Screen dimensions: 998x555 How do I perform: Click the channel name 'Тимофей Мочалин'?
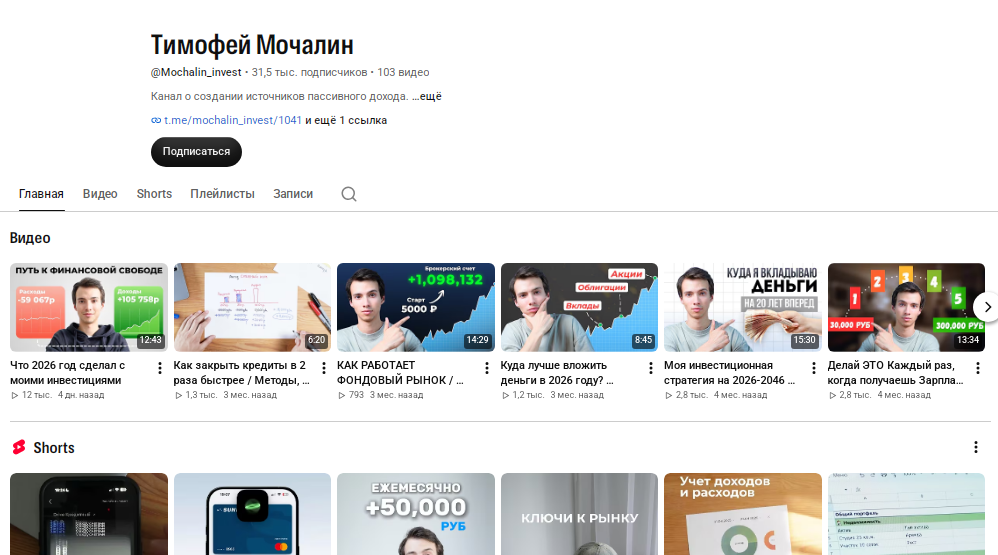pos(252,45)
